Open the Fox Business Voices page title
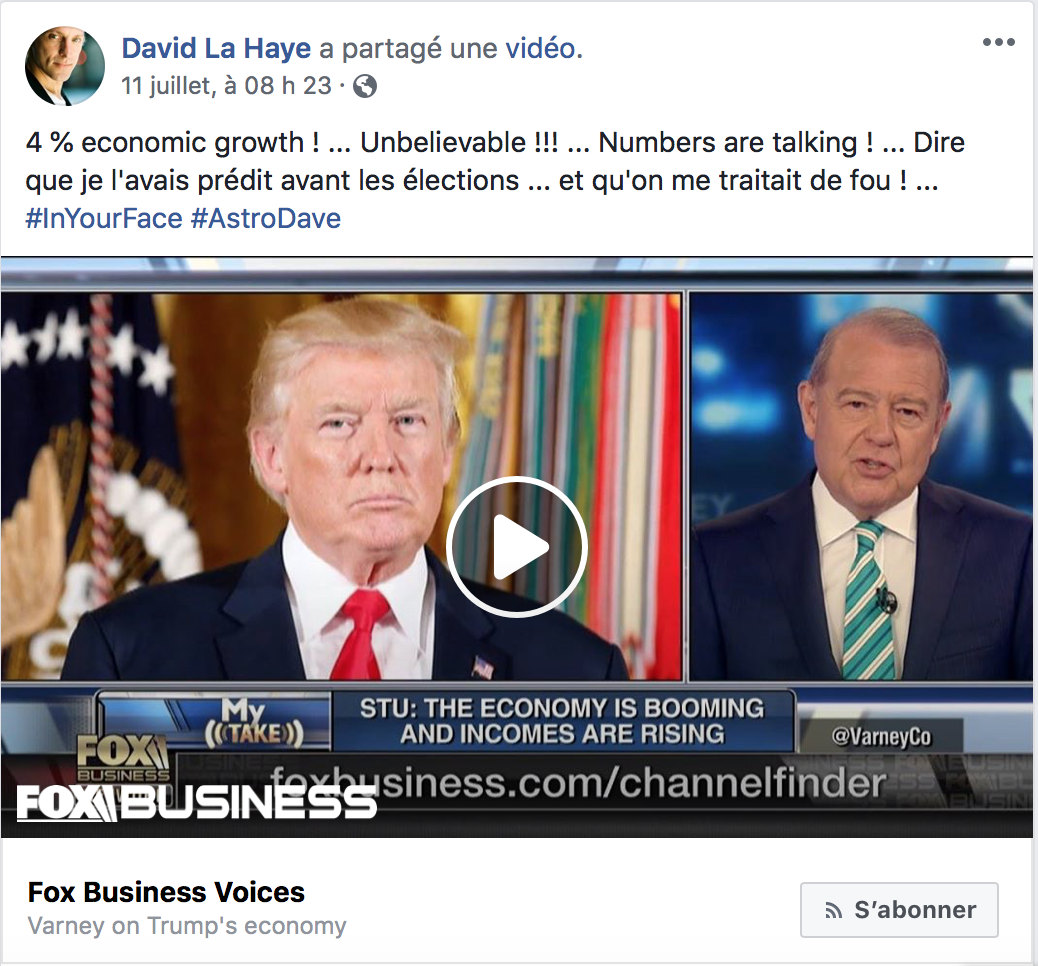The height and width of the screenshot is (966, 1038). 166,893
